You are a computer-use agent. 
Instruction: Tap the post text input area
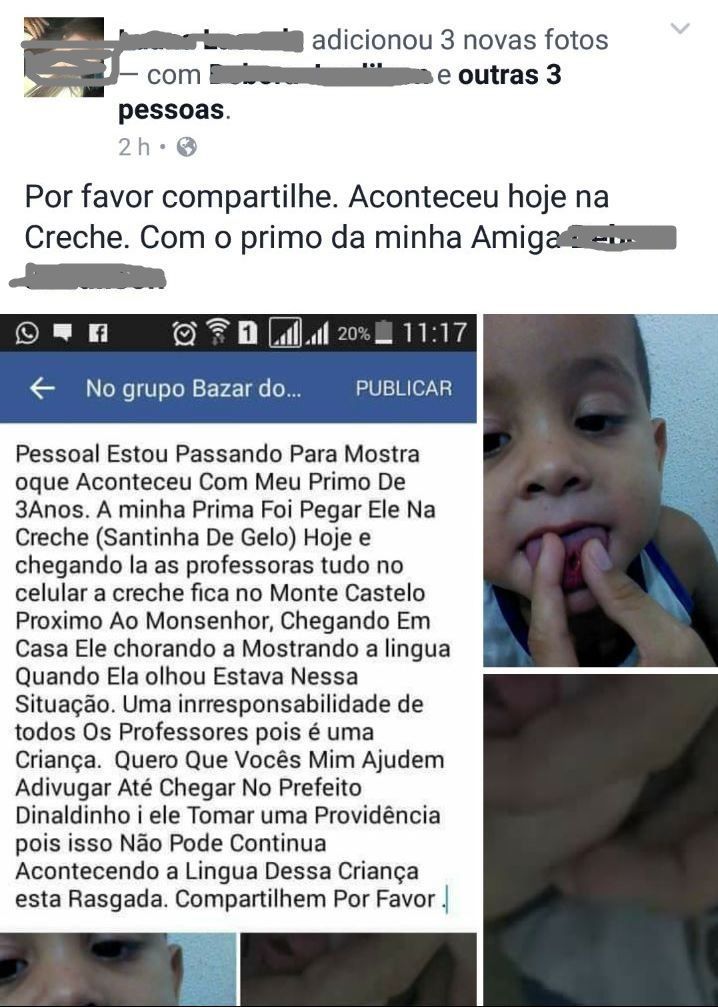238,676
